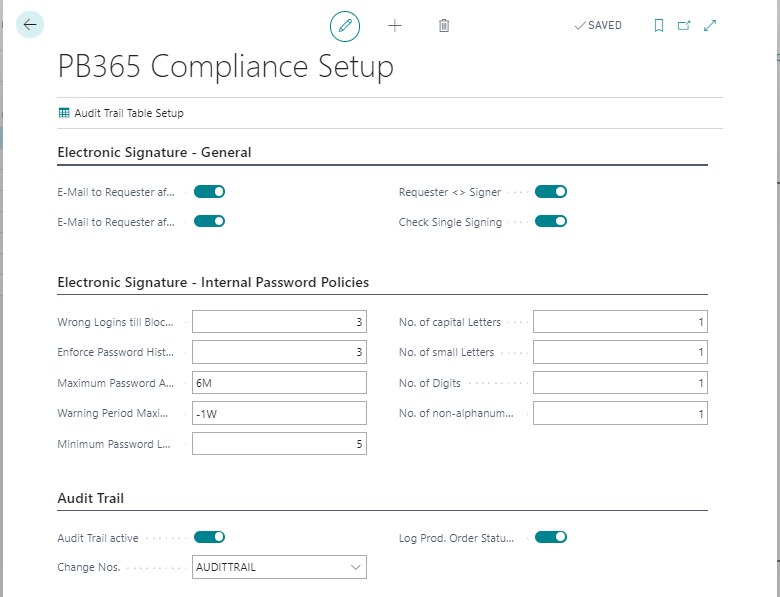Screen dimensions: 780x597
Task: Click Minimum Password Length field
Action: coord(279,443)
